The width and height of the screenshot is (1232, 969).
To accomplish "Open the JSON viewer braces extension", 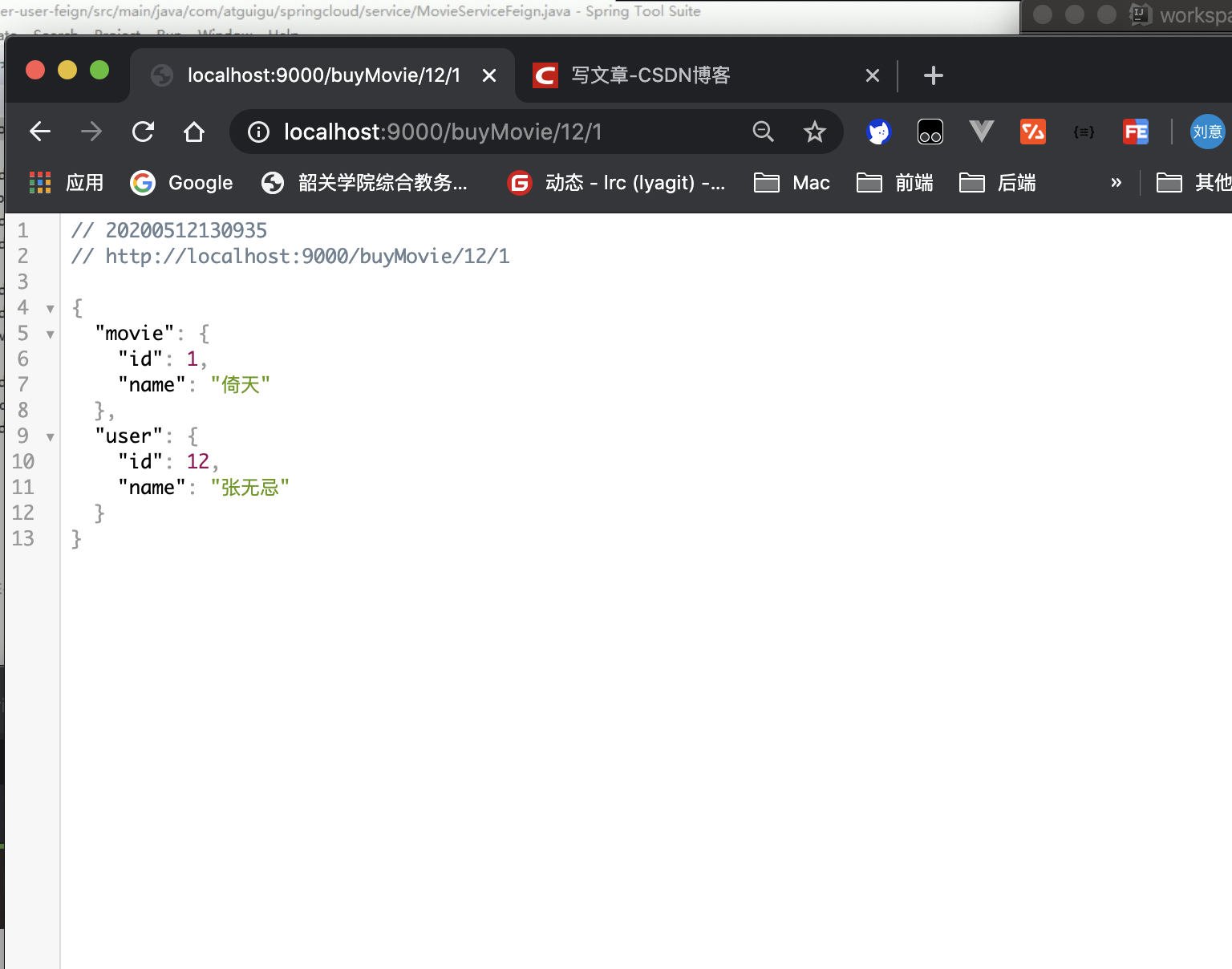I will pyautogui.click(x=1084, y=132).
